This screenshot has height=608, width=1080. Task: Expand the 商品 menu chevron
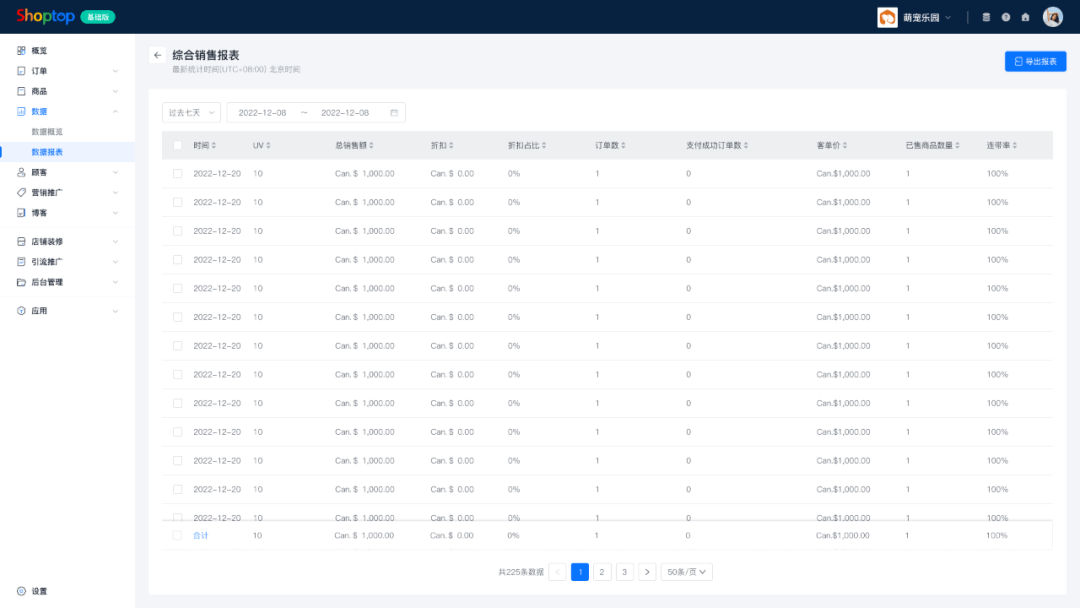click(x=115, y=91)
